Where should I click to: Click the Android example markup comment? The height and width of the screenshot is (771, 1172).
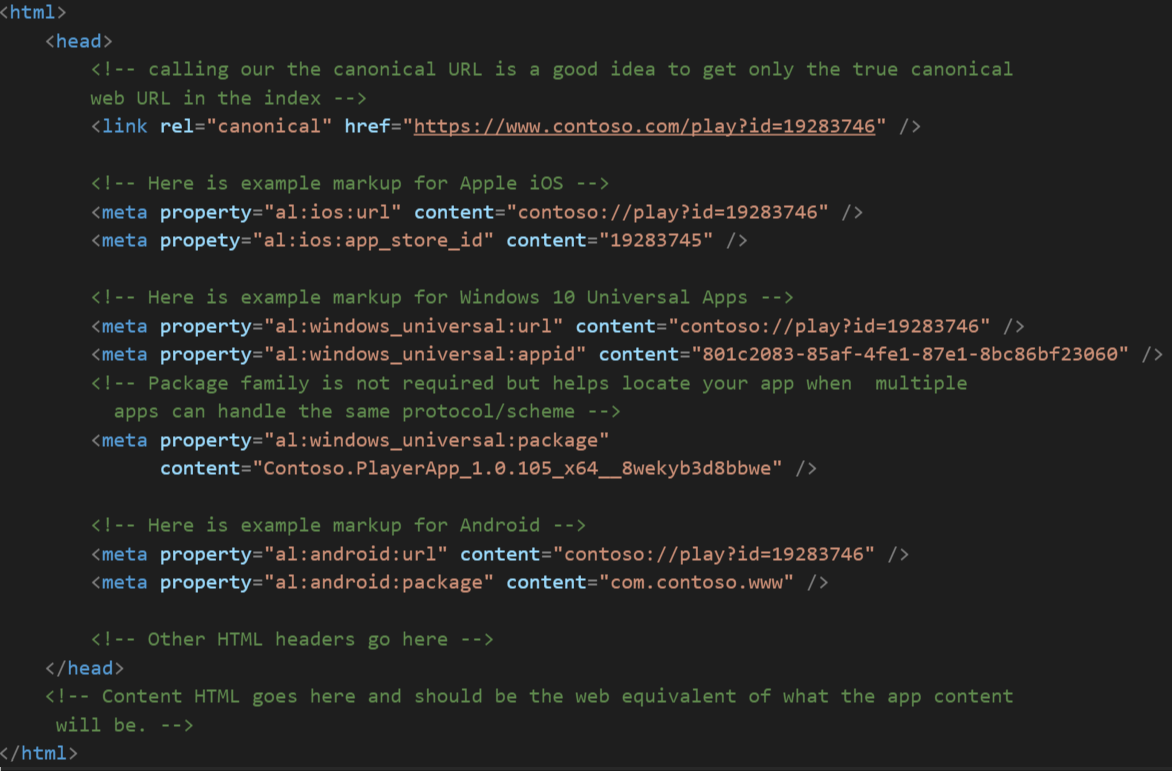pyautogui.click(x=338, y=525)
